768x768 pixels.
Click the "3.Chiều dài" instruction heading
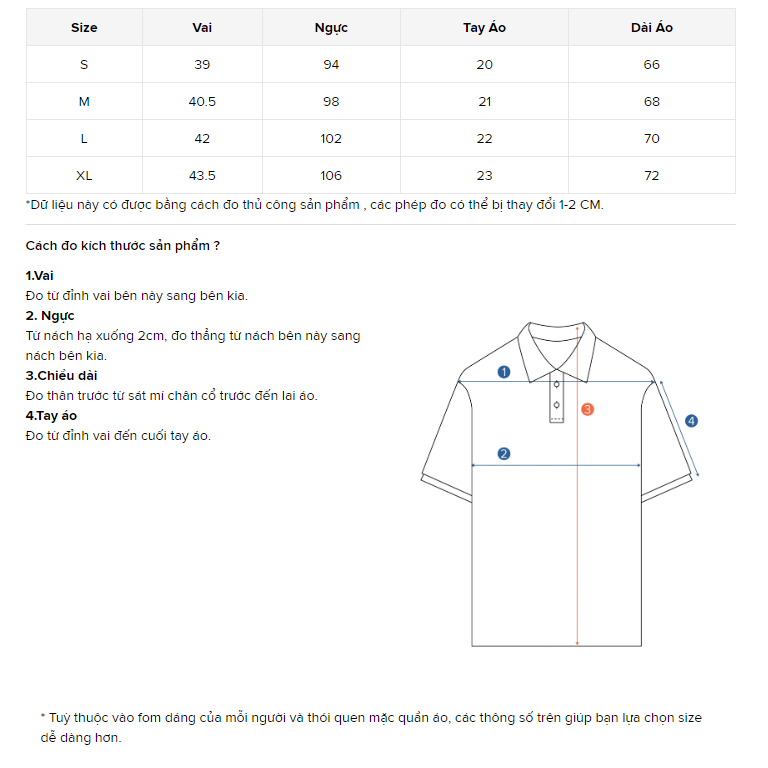click(x=62, y=376)
